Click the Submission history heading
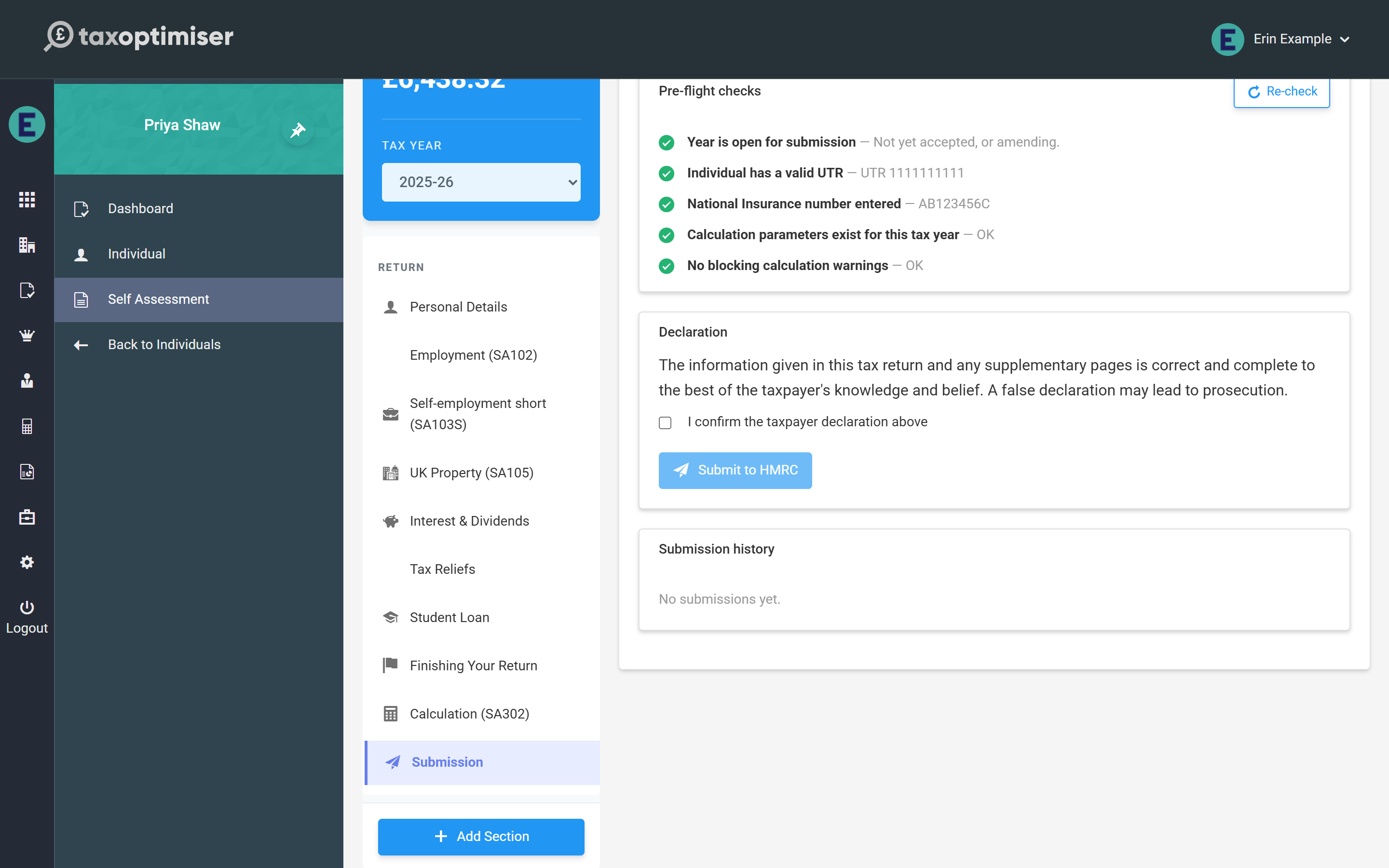The height and width of the screenshot is (868, 1389). (716, 549)
